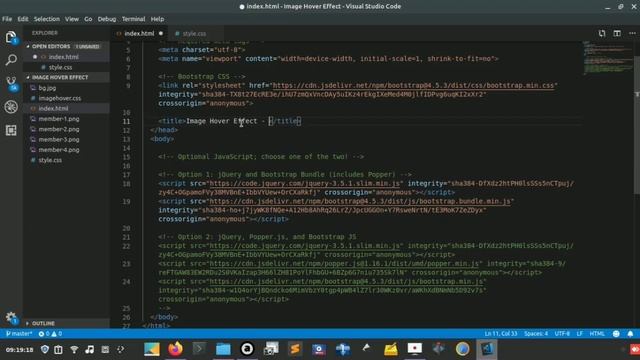Click the master git branch indicator
Image resolution: width=640 pixels, height=360 pixels.
[x=18, y=334]
